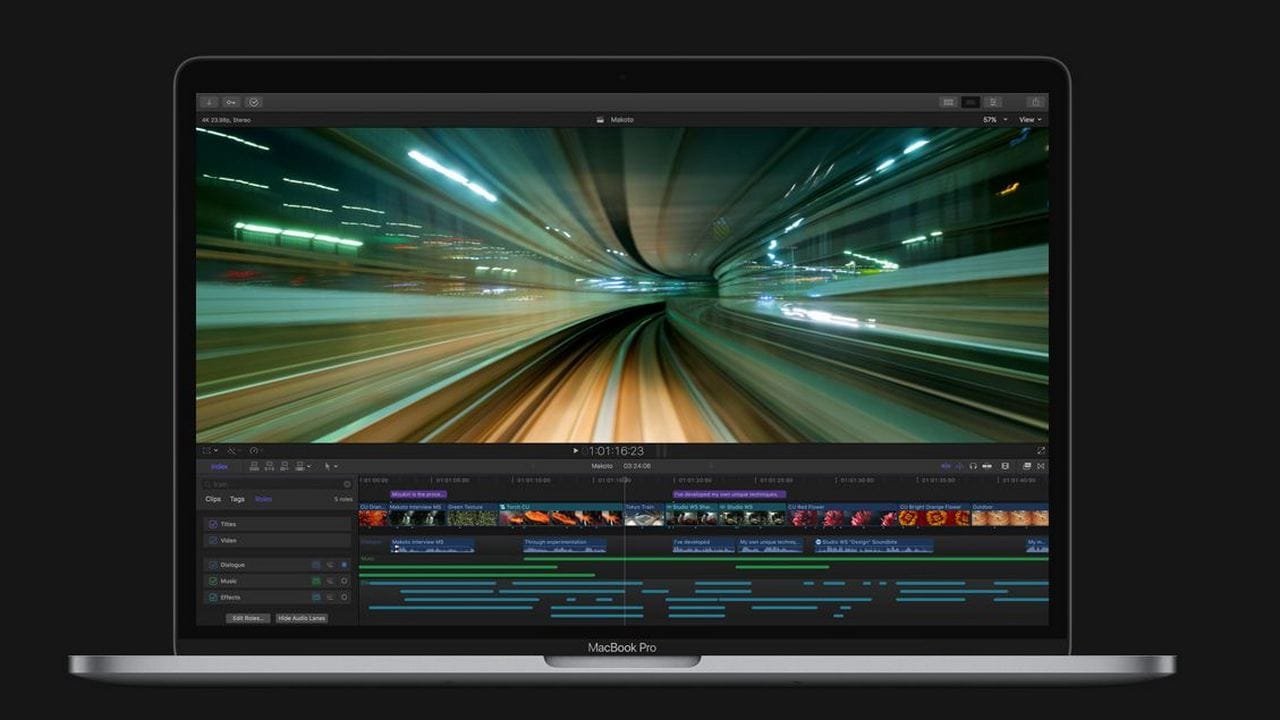Toggle the Timeline panel layout icon

[x=971, y=102]
